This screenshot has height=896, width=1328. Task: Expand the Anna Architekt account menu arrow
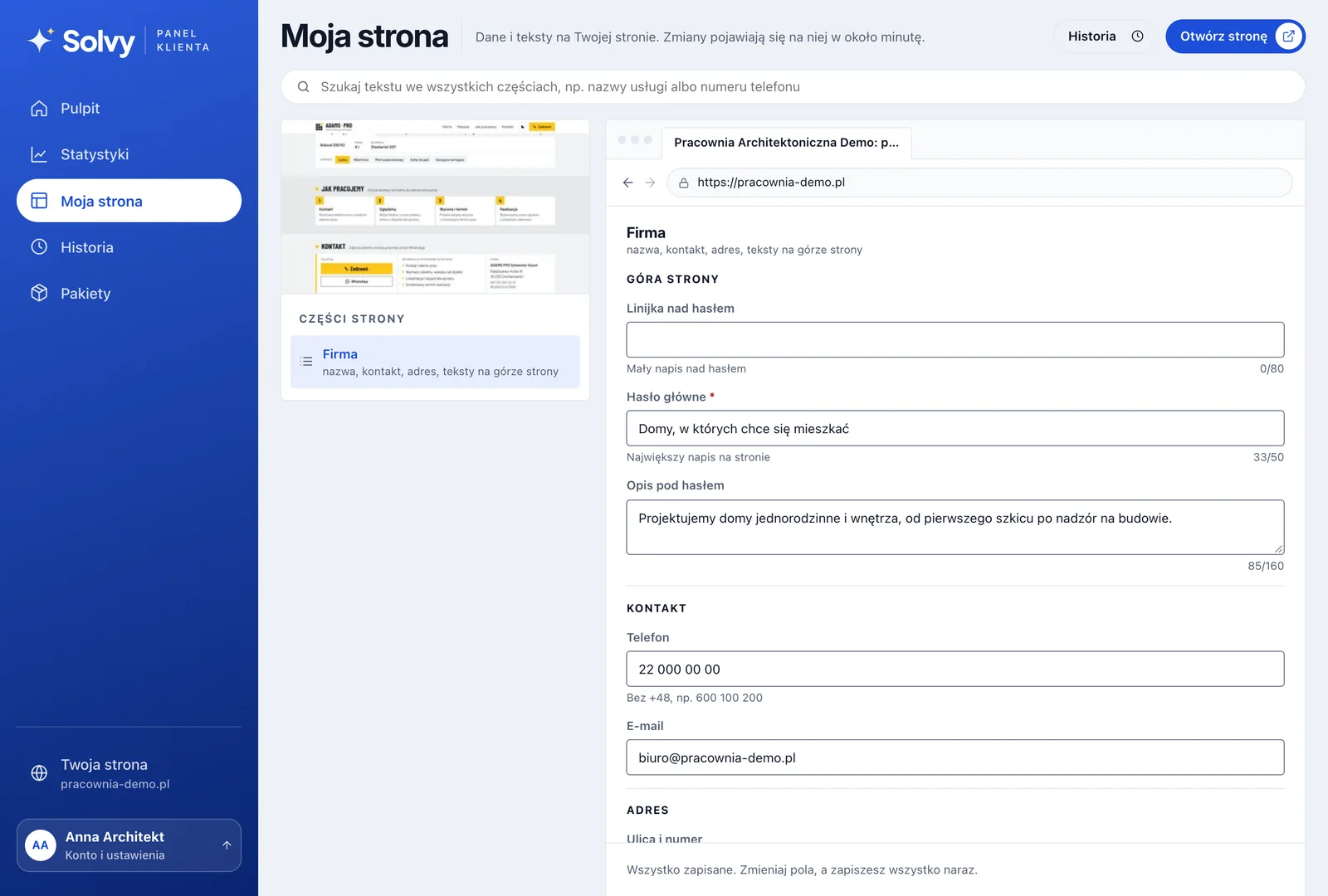point(227,845)
